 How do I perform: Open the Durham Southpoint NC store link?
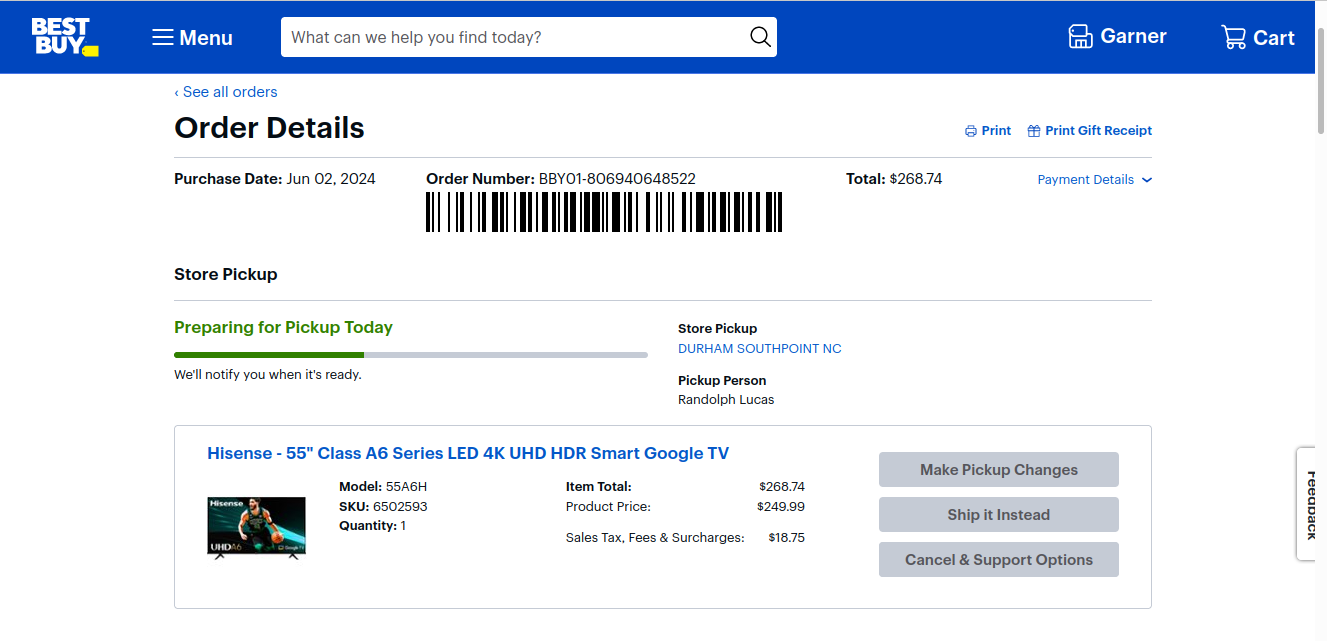point(760,349)
